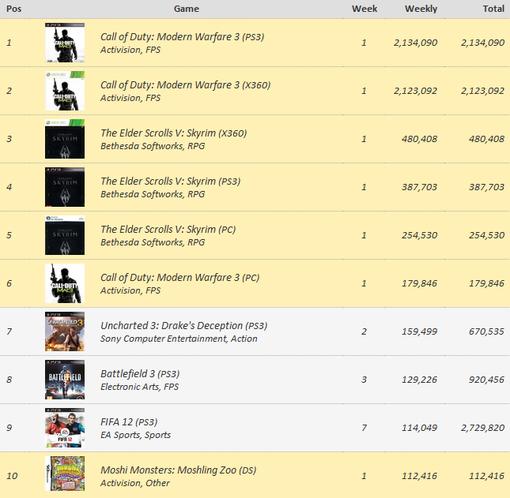Open The Elder Scrolls V: Skyrim (X360) title
The width and height of the screenshot is (510, 498).
[174, 133]
